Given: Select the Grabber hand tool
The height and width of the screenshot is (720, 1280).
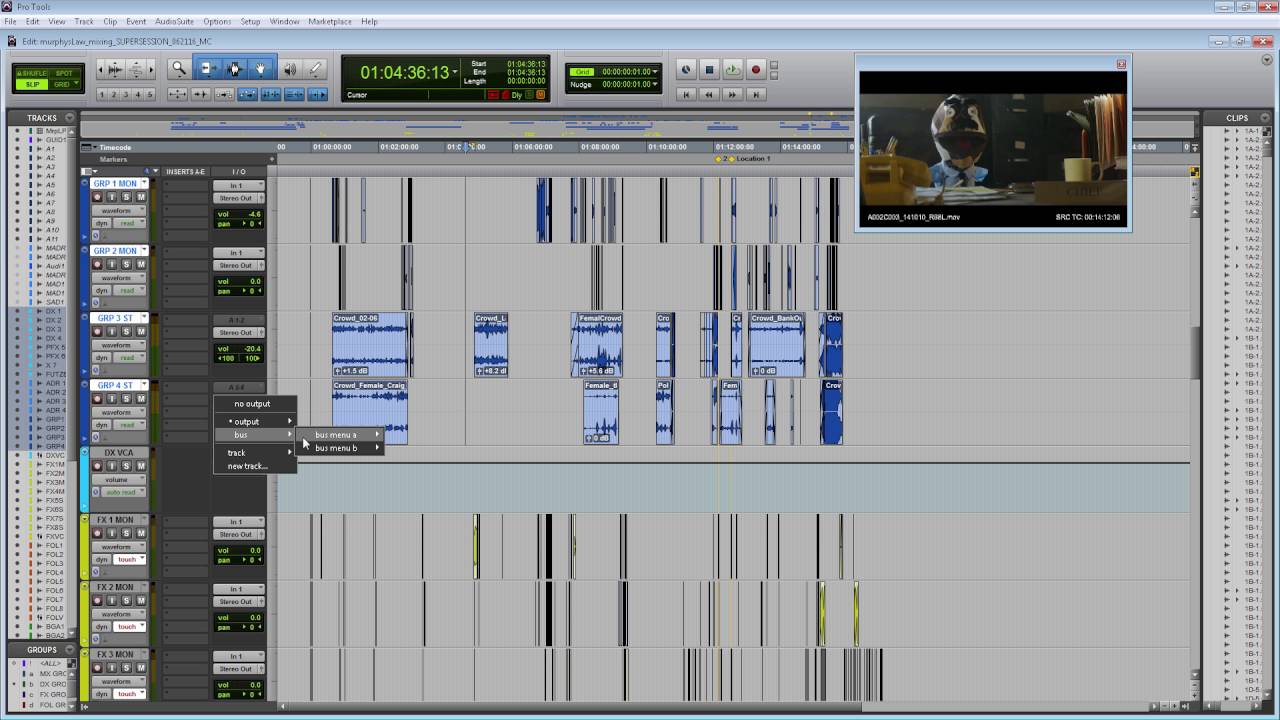Looking at the screenshot, I should 260,69.
